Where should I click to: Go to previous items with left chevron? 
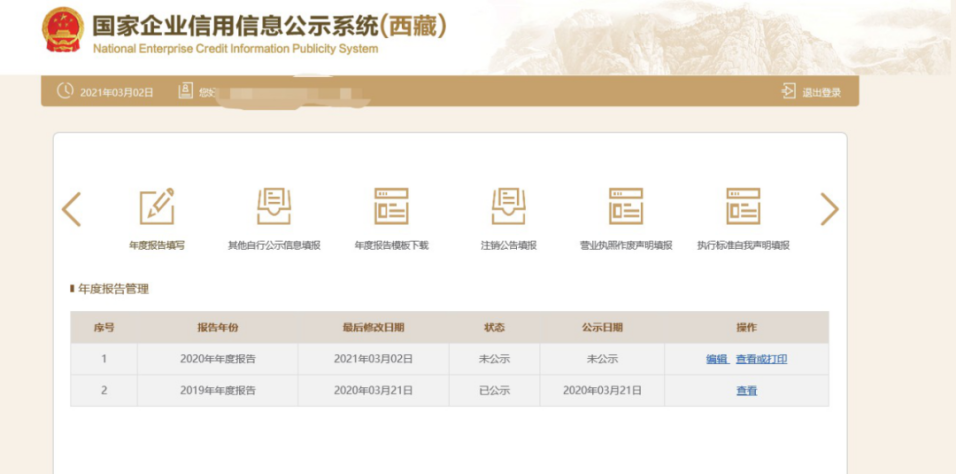pos(71,209)
